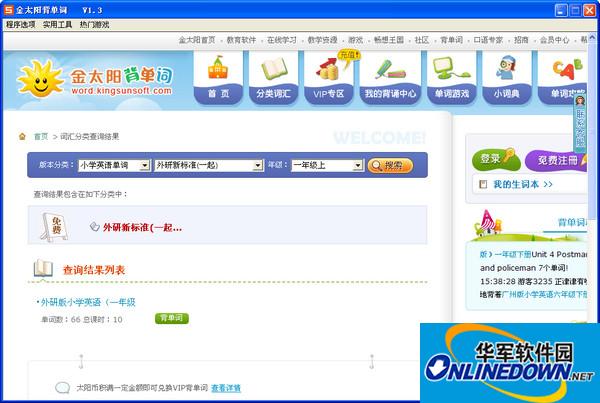Image resolution: width=600 pixels, height=403 pixels.
Task: Click the 社区 top nav link
Action: (422, 40)
